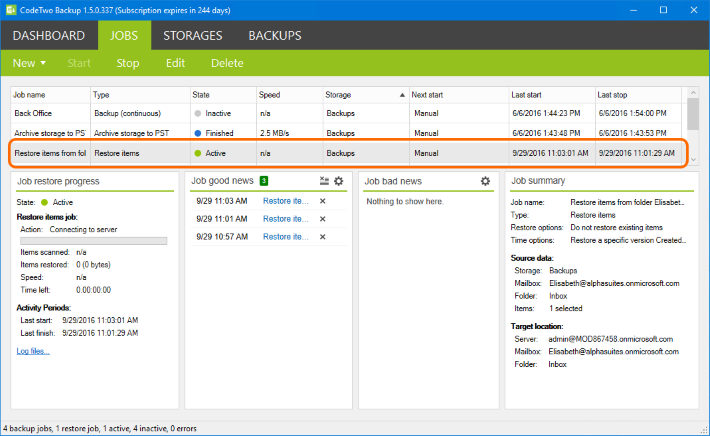
Task: Click the 9/29/2016 11:03:01 AM table cell
Action: tap(552, 153)
